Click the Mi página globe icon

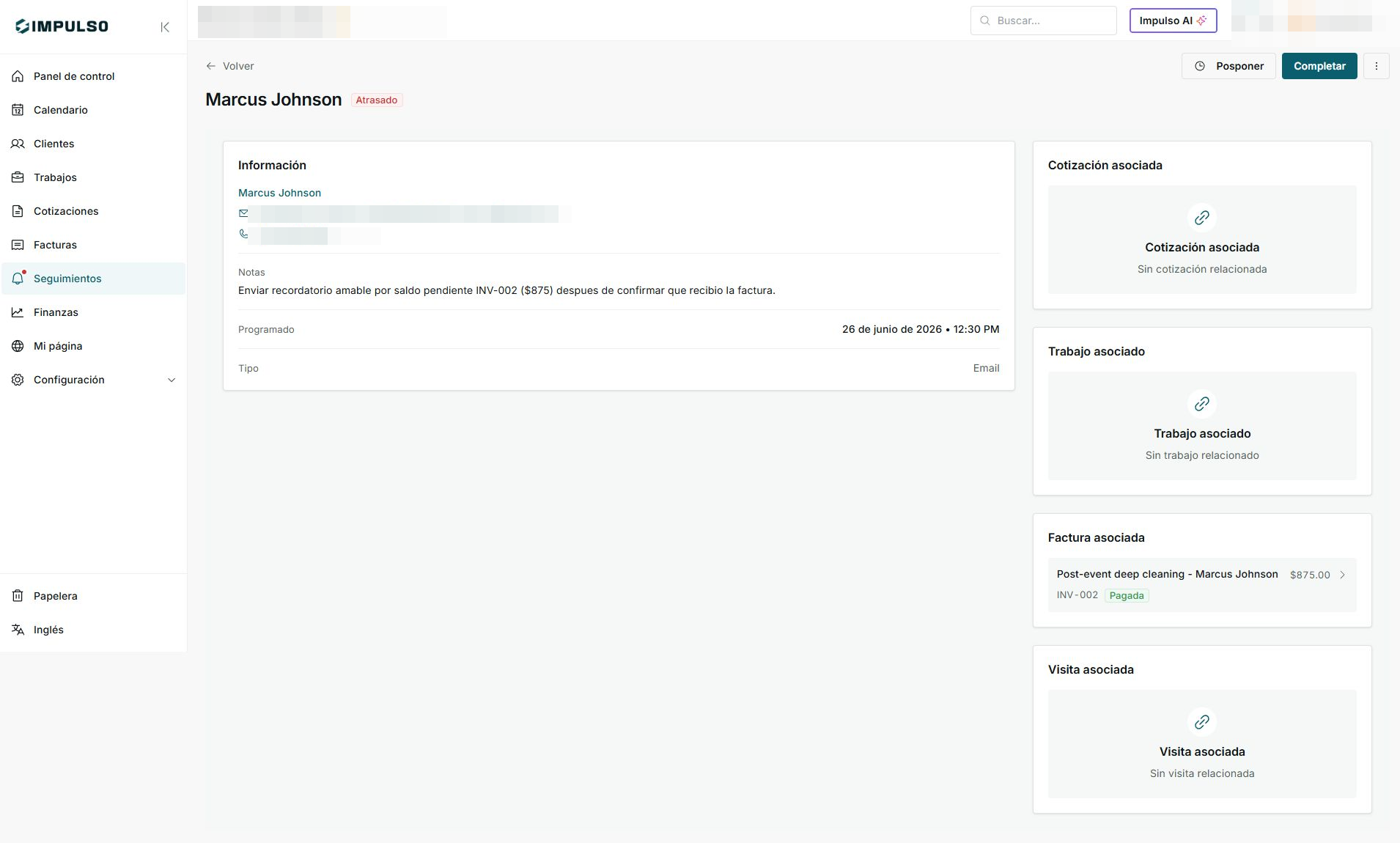18,346
